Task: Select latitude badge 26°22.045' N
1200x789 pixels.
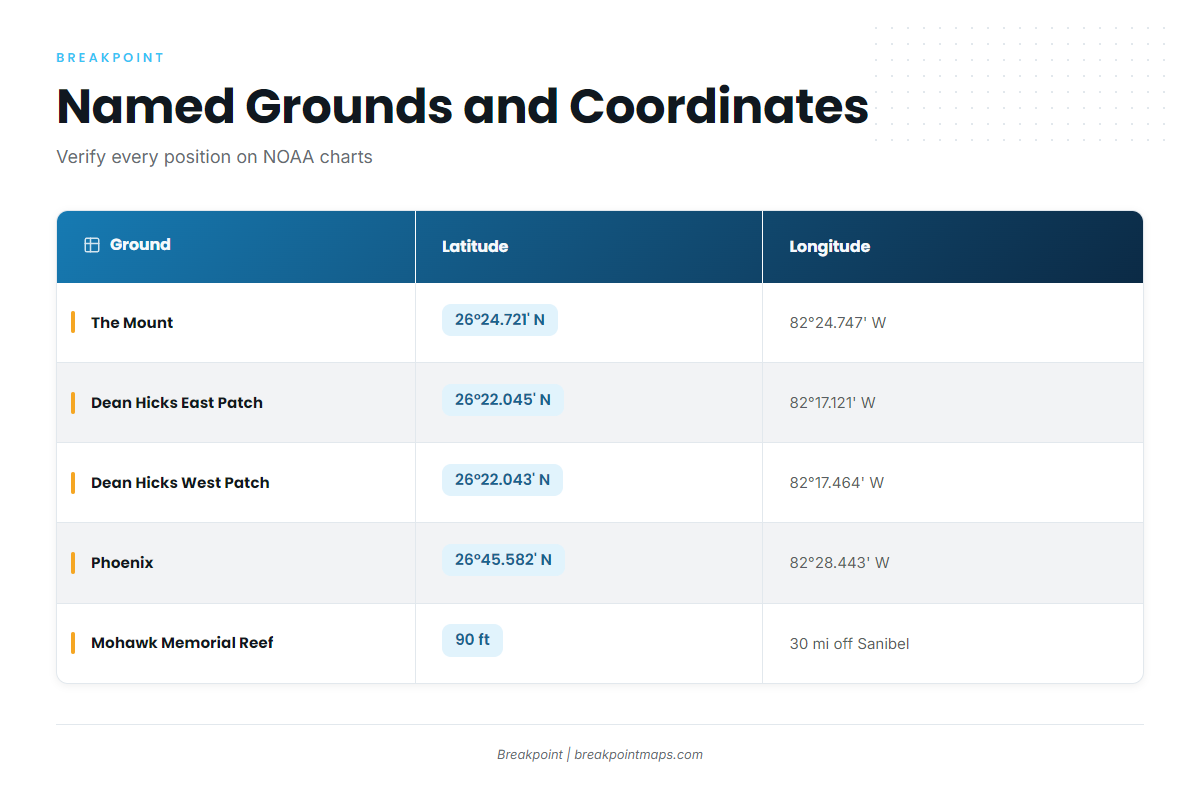Action: tap(503, 400)
